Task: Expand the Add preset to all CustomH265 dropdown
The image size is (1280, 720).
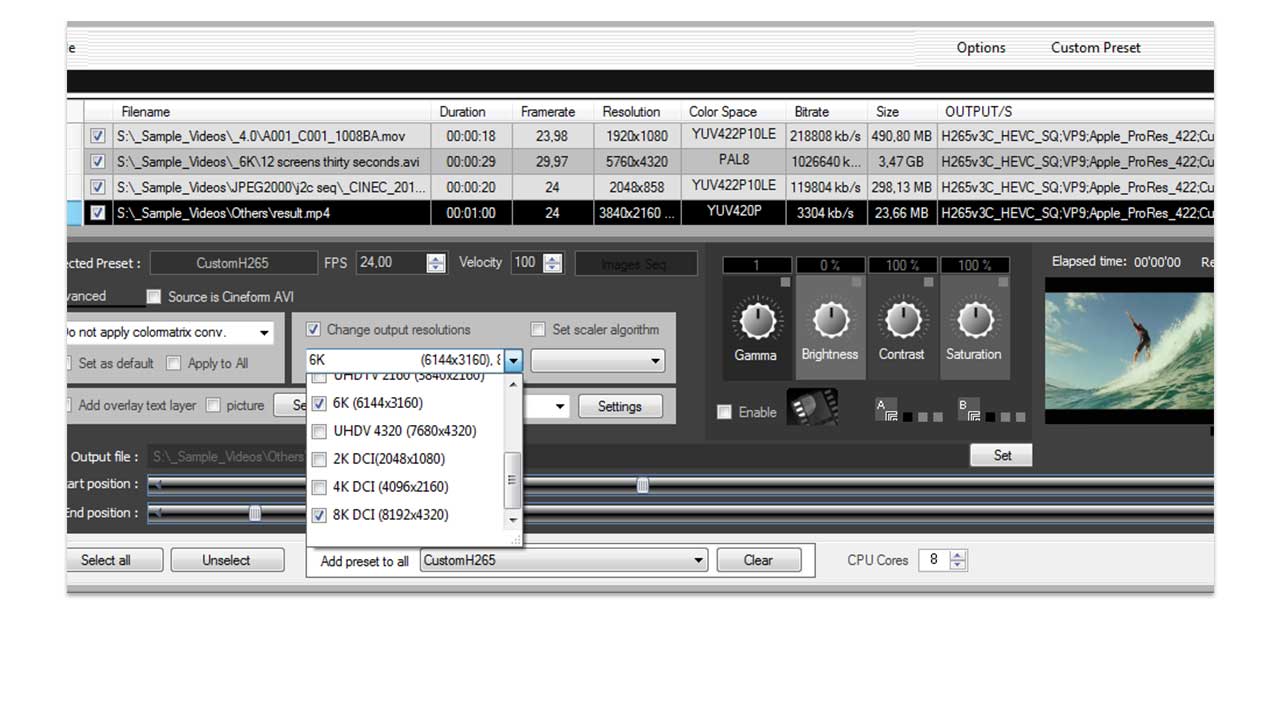Action: click(699, 561)
